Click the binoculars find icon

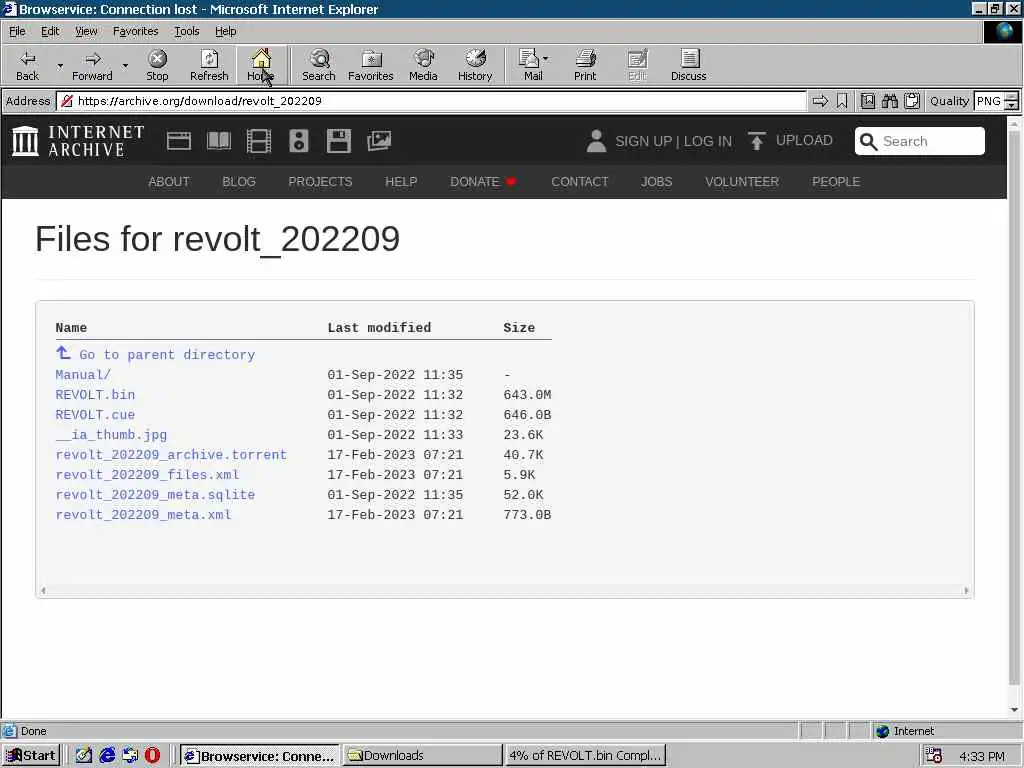889,101
